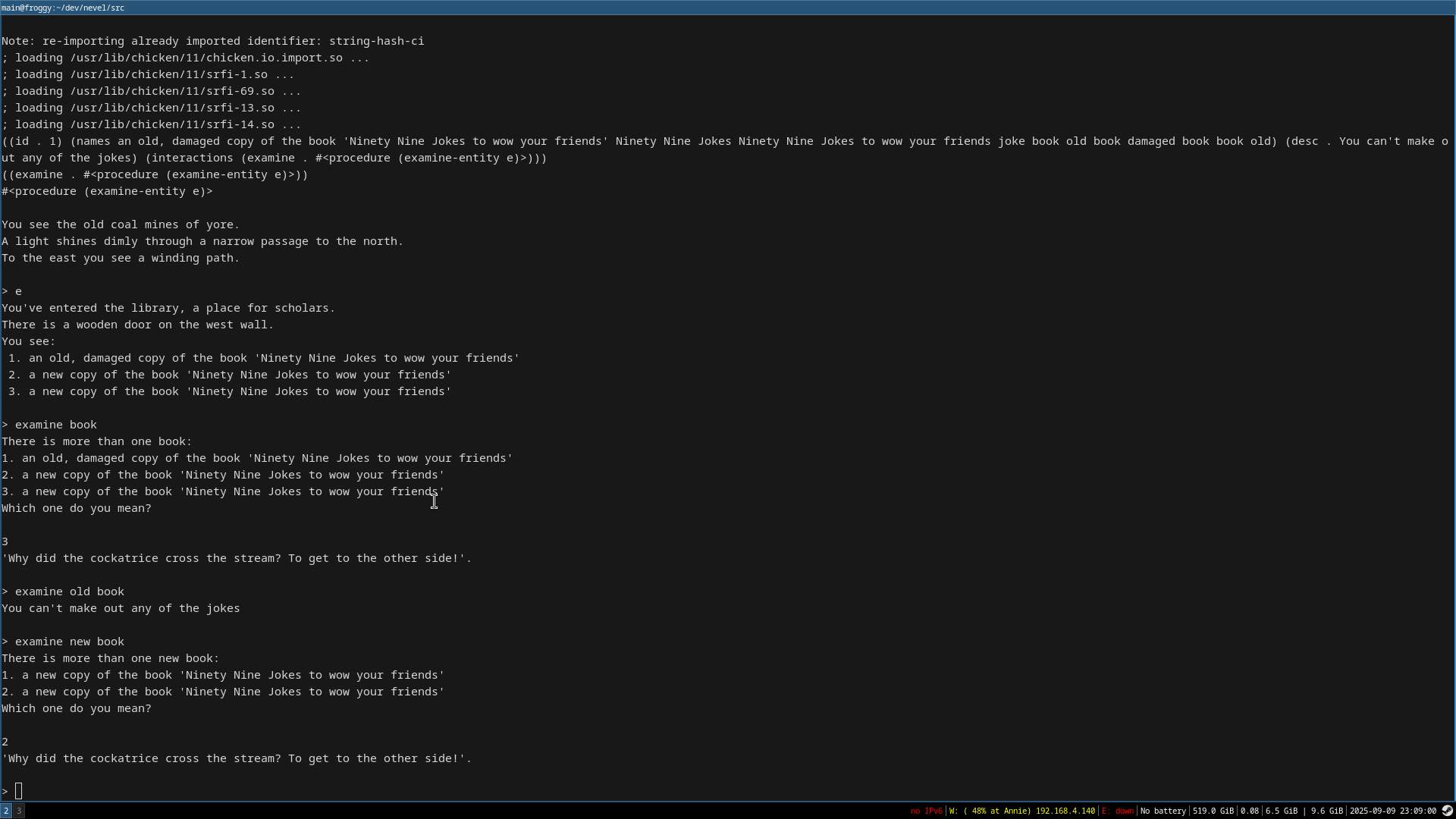
Task: Click the first 'Which one do you mean?' line
Action: pos(77,508)
